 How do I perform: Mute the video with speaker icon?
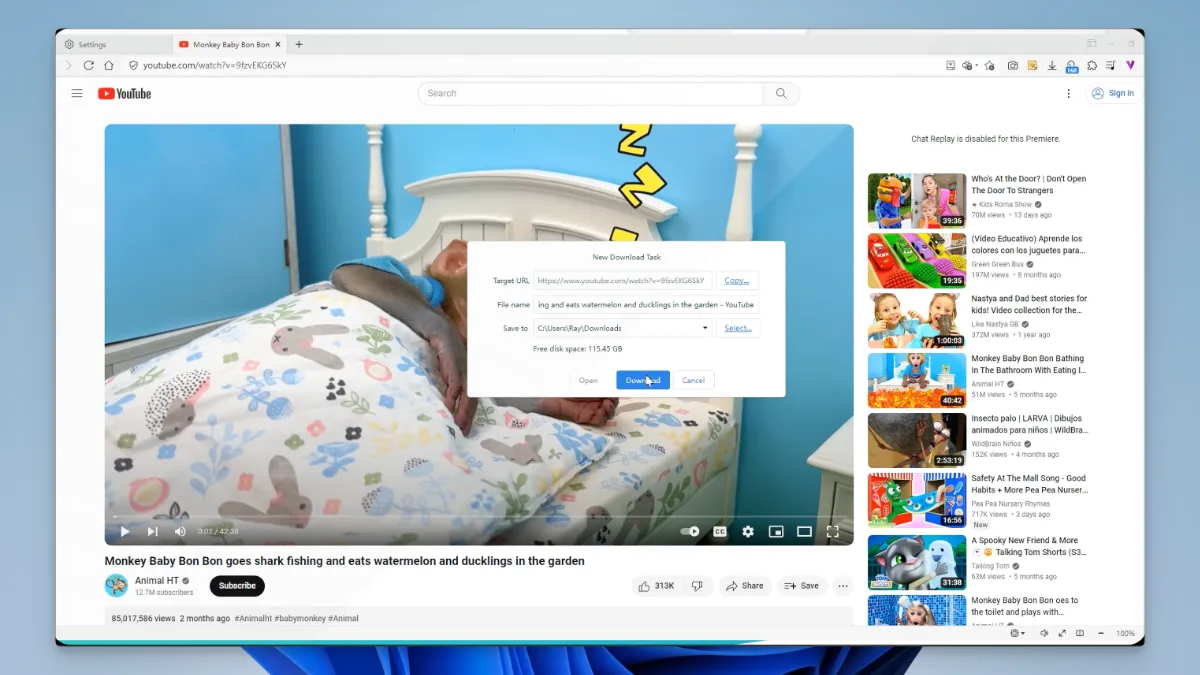click(x=180, y=532)
